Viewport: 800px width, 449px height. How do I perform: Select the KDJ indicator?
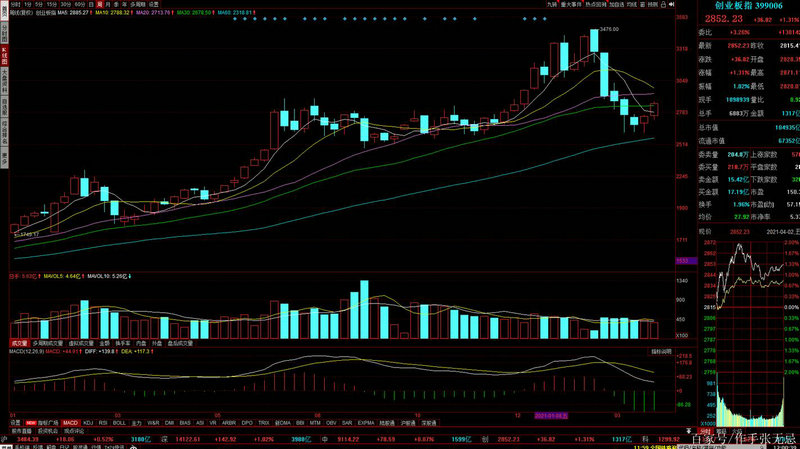click(x=87, y=423)
